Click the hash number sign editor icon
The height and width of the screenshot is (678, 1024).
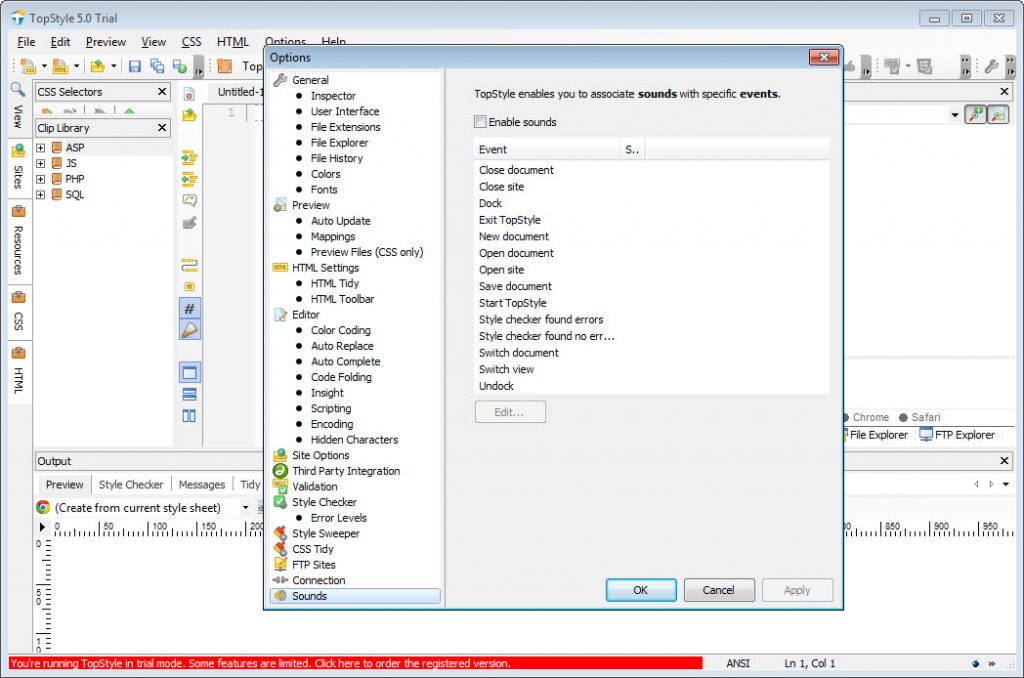[x=189, y=308]
